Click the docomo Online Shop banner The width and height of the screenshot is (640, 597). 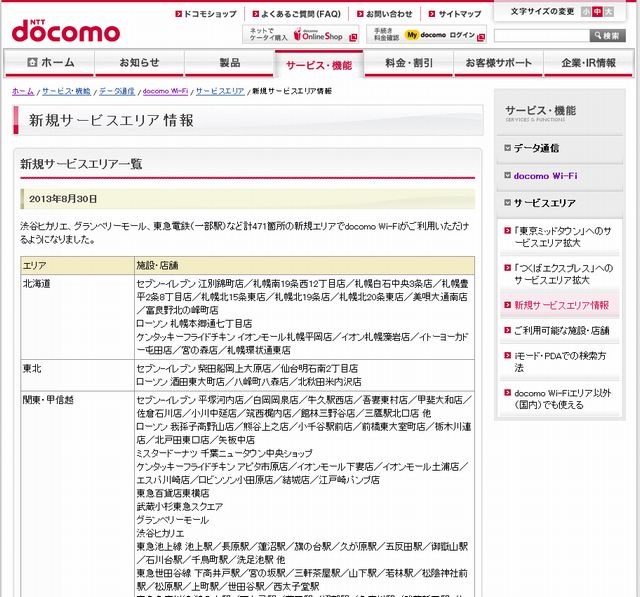[301, 35]
